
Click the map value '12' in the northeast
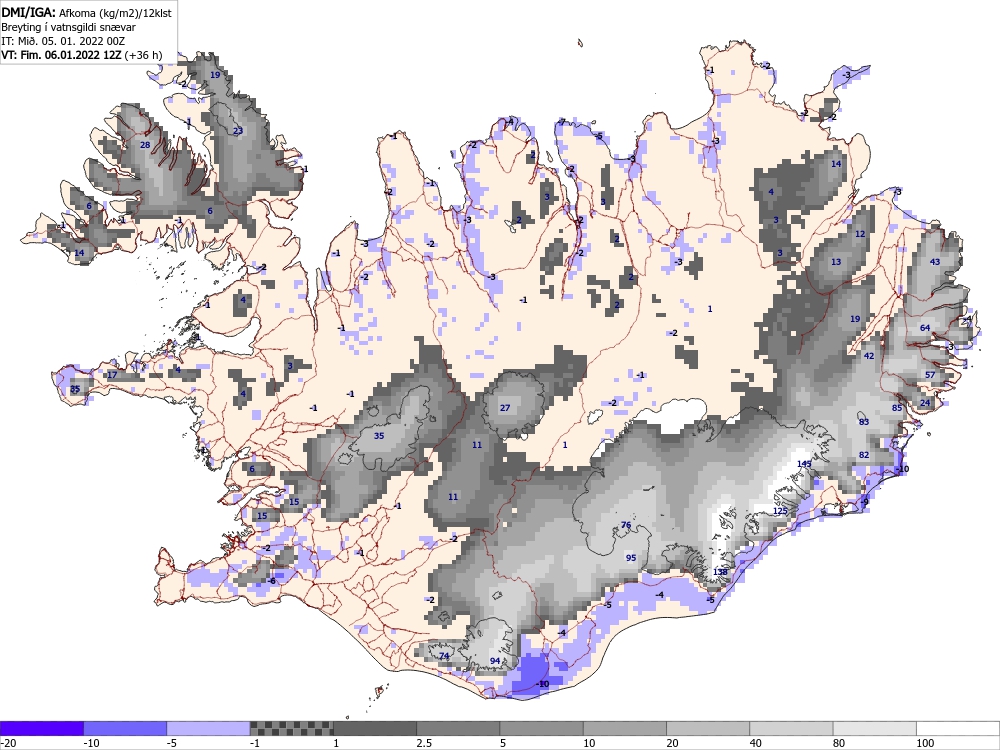tap(860, 233)
